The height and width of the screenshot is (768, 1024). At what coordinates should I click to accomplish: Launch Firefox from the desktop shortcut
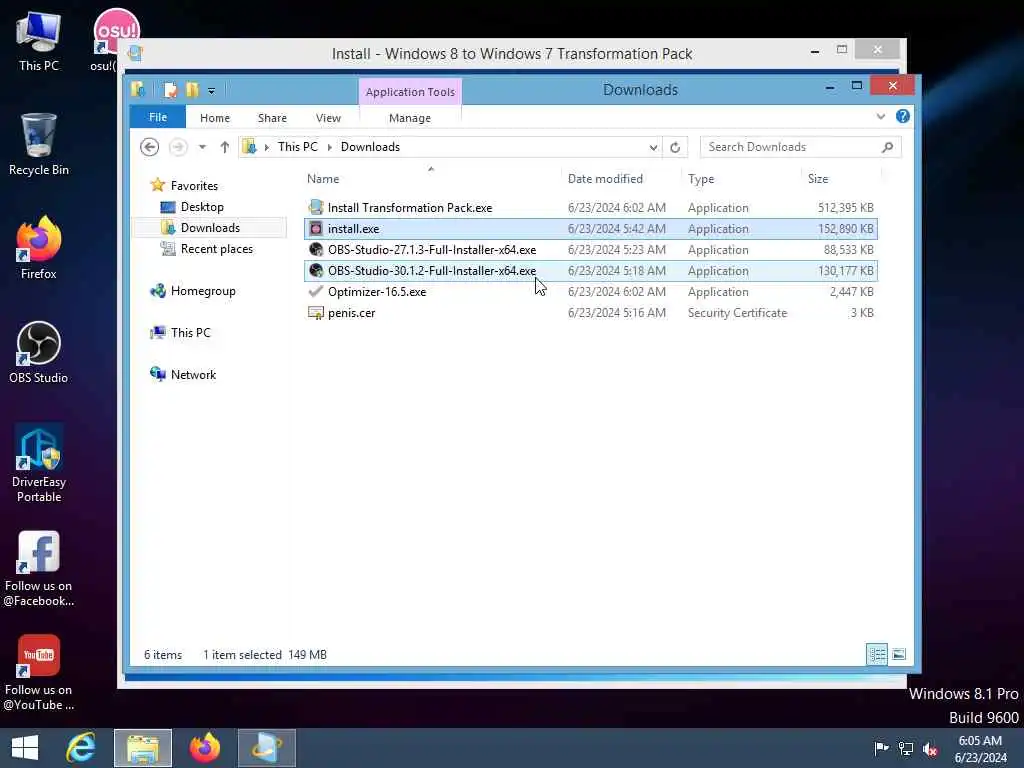click(39, 248)
